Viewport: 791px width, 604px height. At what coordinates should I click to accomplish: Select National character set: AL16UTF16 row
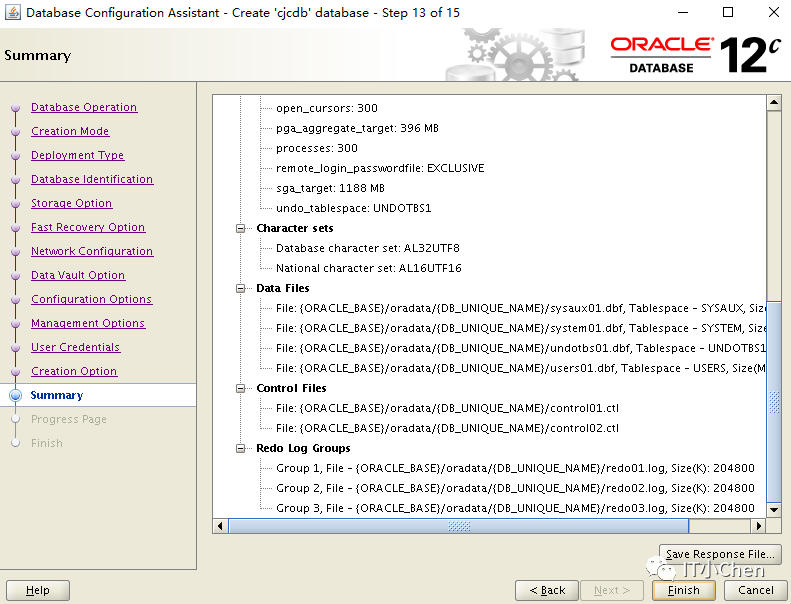(369, 268)
